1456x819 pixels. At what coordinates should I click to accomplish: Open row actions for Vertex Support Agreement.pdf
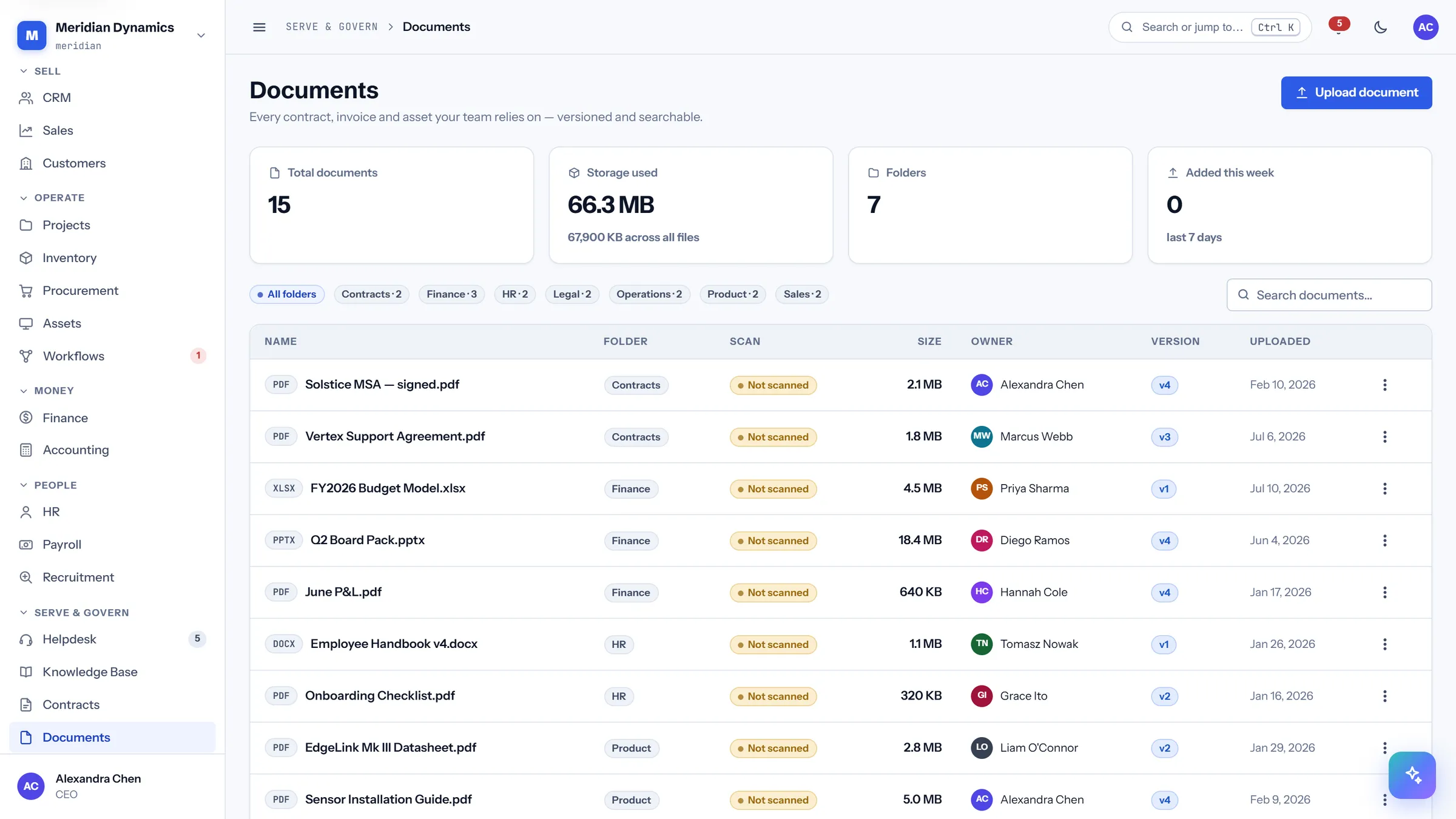pyautogui.click(x=1384, y=437)
